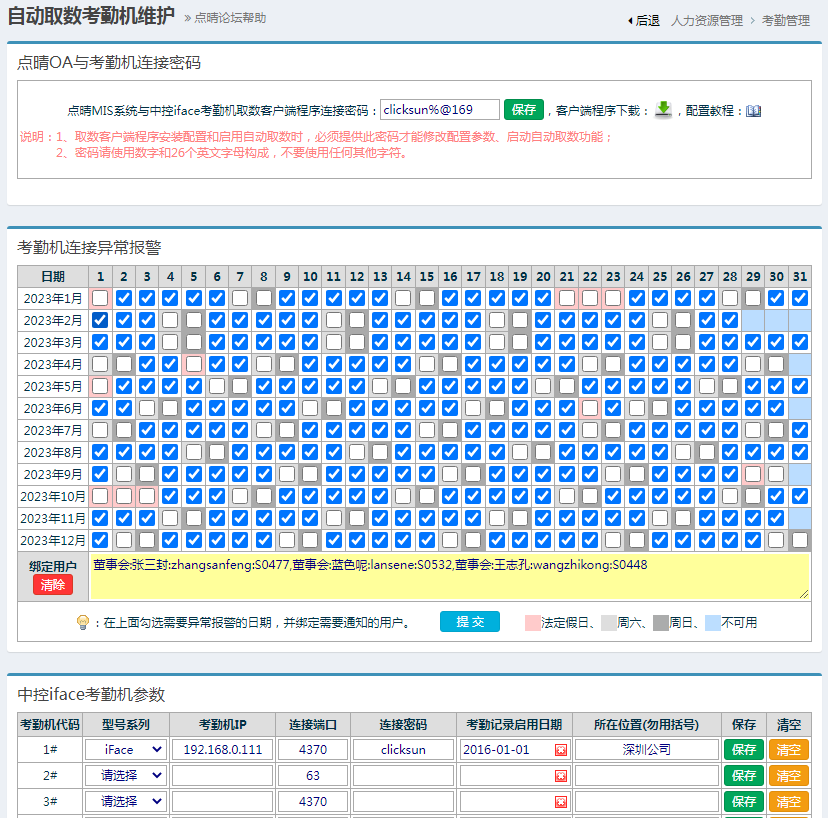Click the bound users yellow text area
This screenshot has width=828, height=818.
click(449, 577)
